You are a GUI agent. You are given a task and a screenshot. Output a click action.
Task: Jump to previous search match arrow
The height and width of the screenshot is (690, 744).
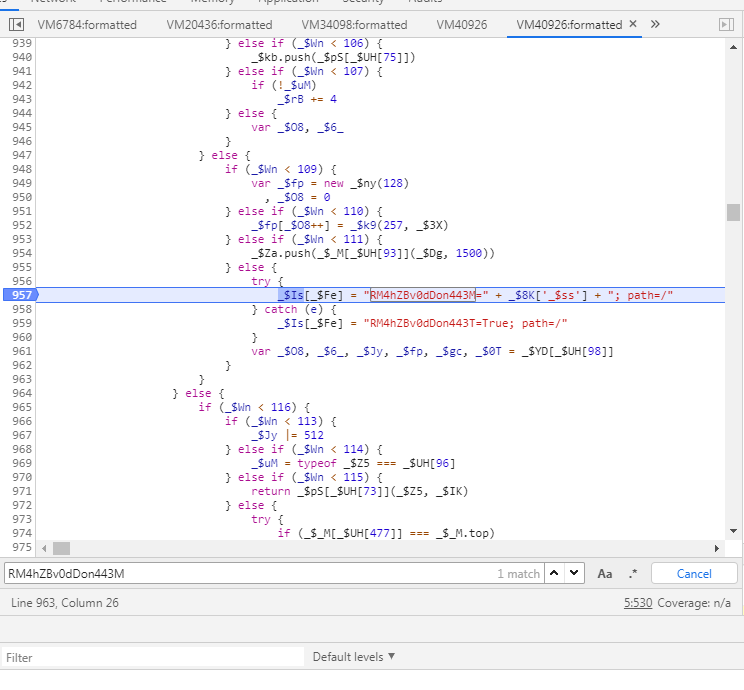pos(553,573)
